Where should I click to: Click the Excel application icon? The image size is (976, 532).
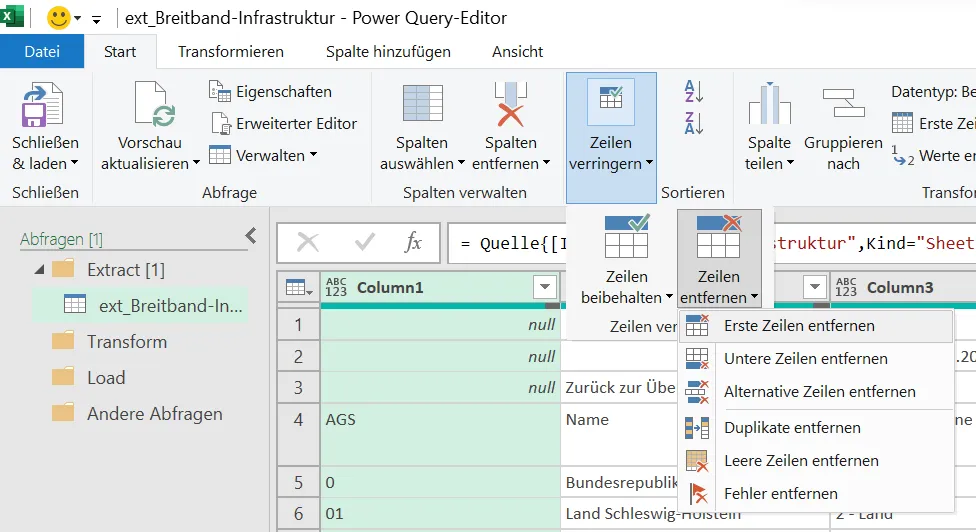[11, 16]
